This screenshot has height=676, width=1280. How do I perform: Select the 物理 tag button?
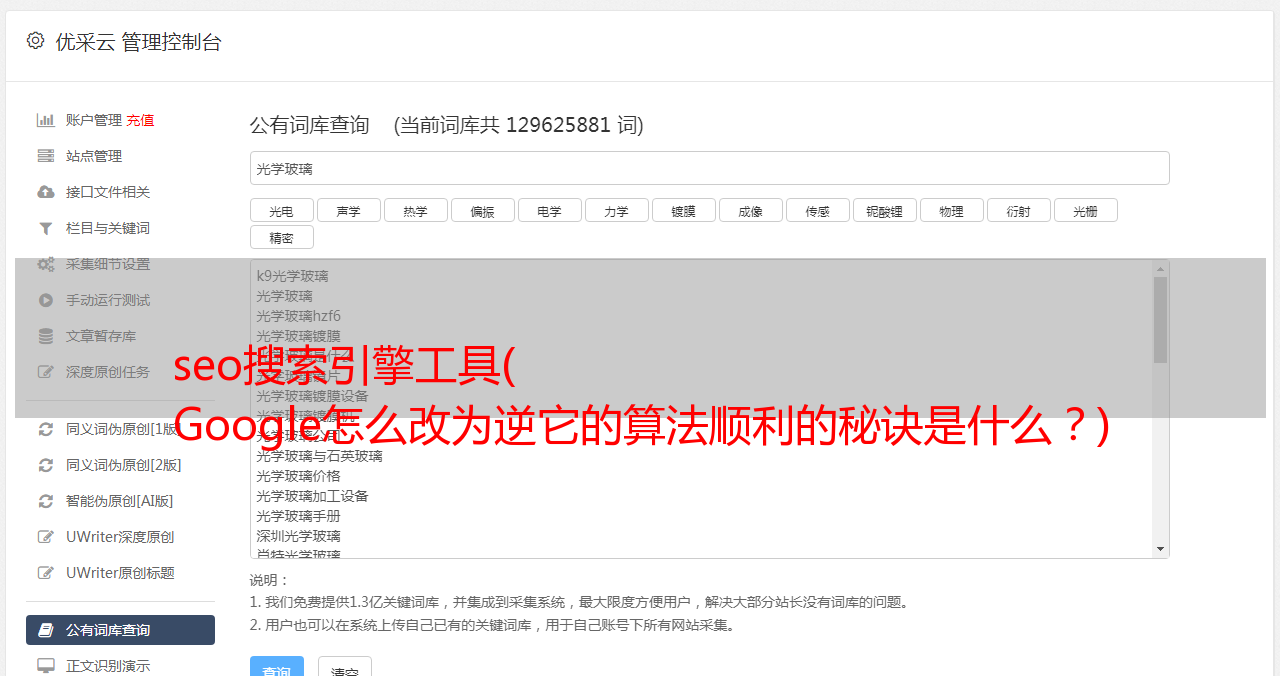951,210
